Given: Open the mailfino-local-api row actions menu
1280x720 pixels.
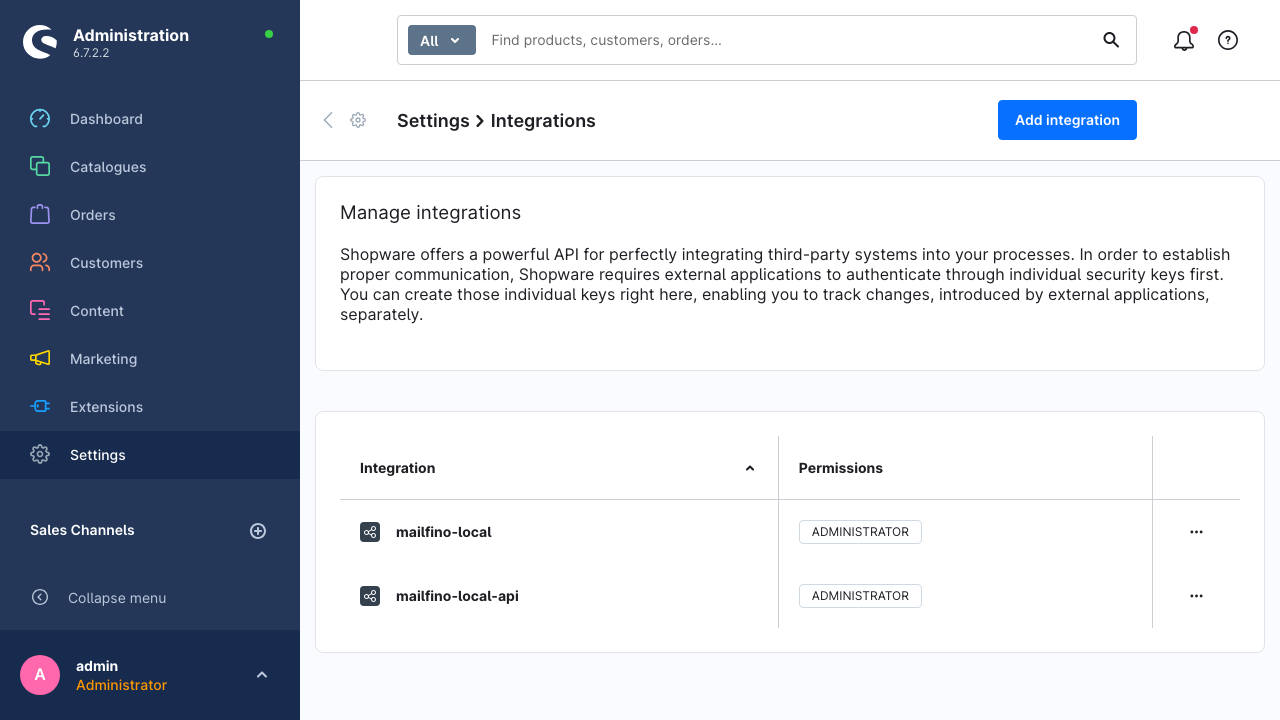Looking at the screenshot, I should click(1196, 596).
